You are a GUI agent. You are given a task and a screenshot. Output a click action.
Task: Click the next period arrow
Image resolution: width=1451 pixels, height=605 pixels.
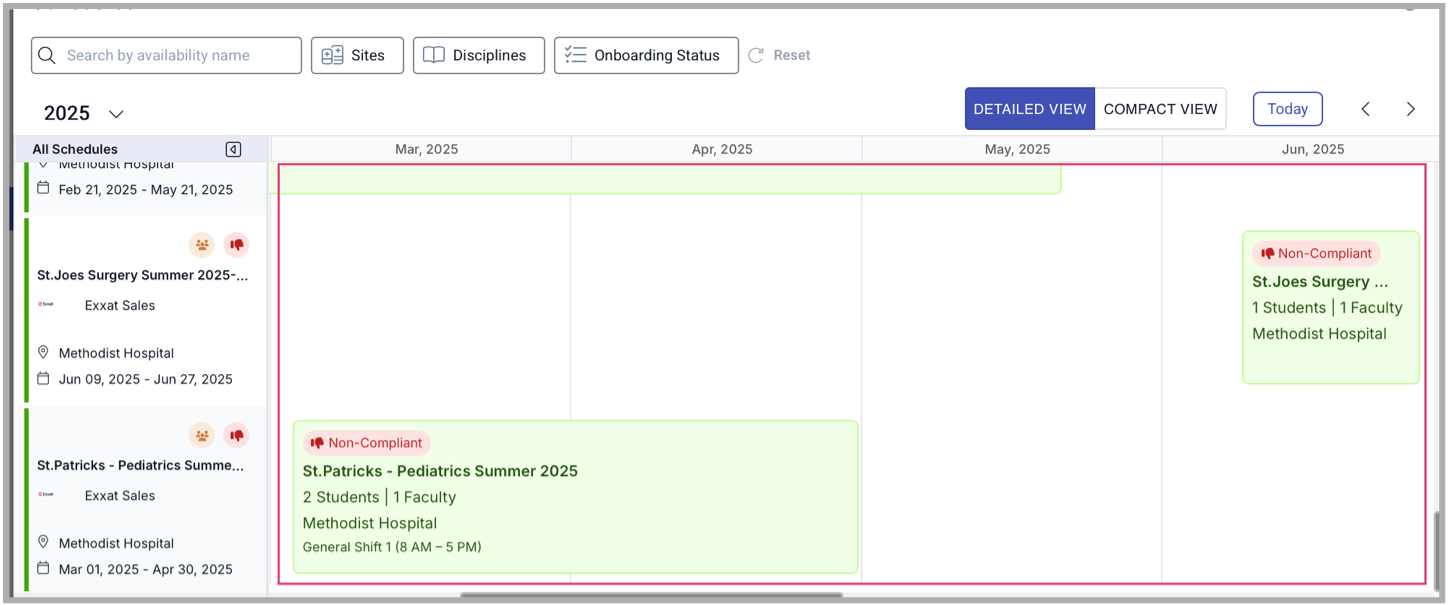pyautogui.click(x=1410, y=108)
